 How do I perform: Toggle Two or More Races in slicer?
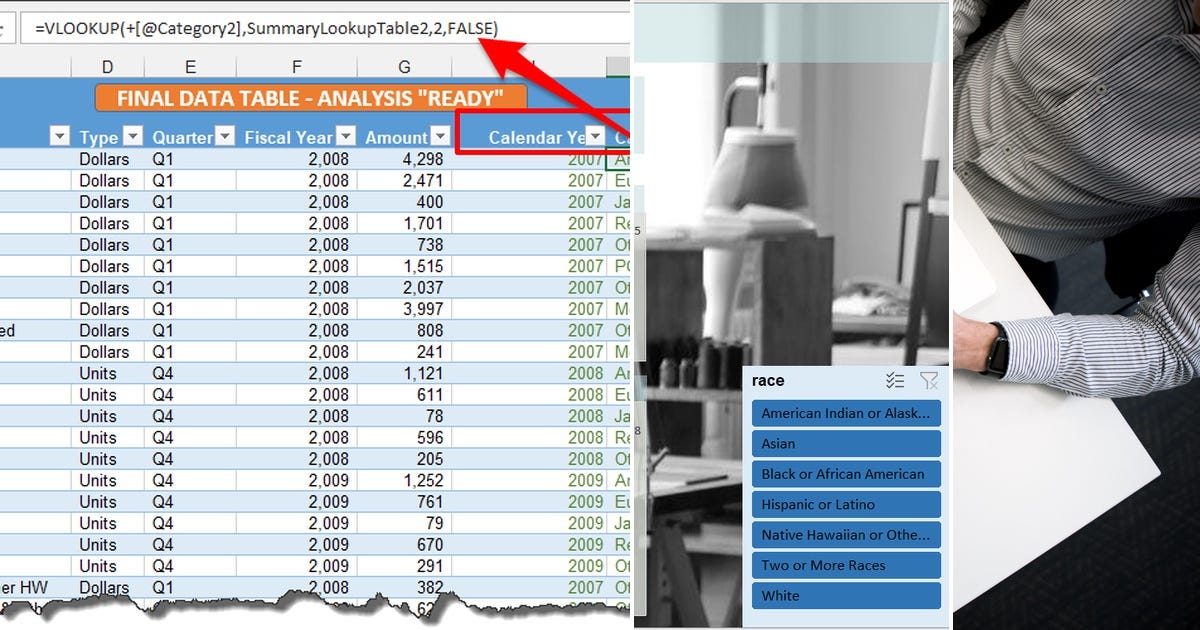pos(846,565)
